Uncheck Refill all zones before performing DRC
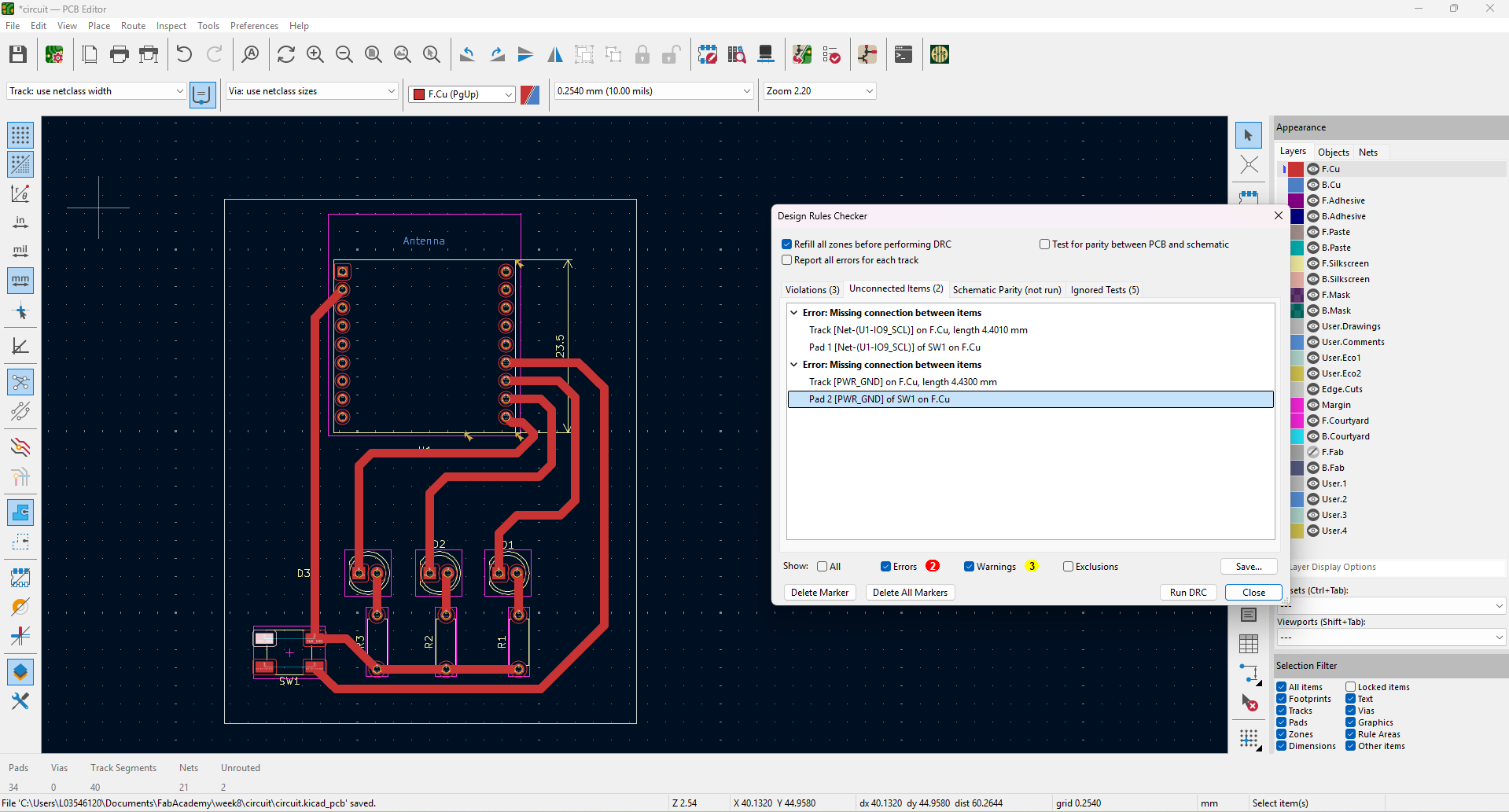Screen dimensions: 1509x812 (x=787, y=244)
